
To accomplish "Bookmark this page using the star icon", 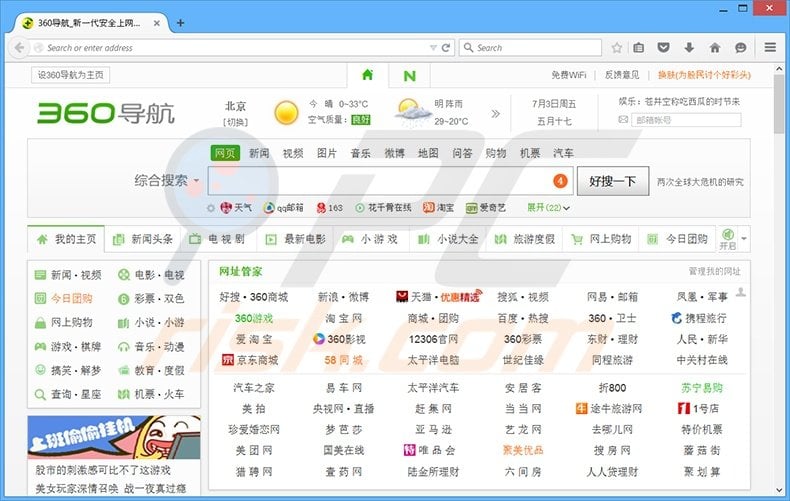I will coord(617,48).
